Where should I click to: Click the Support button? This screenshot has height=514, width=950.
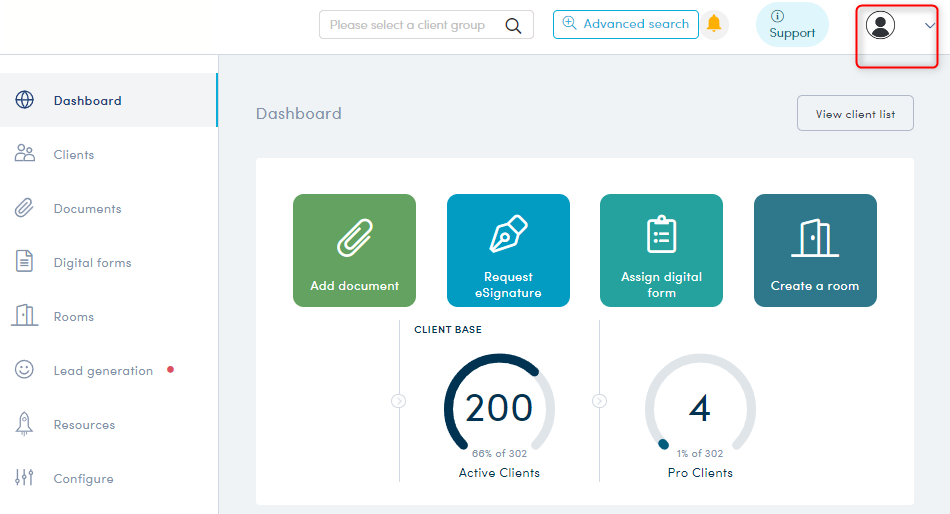pyautogui.click(x=792, y=25)
